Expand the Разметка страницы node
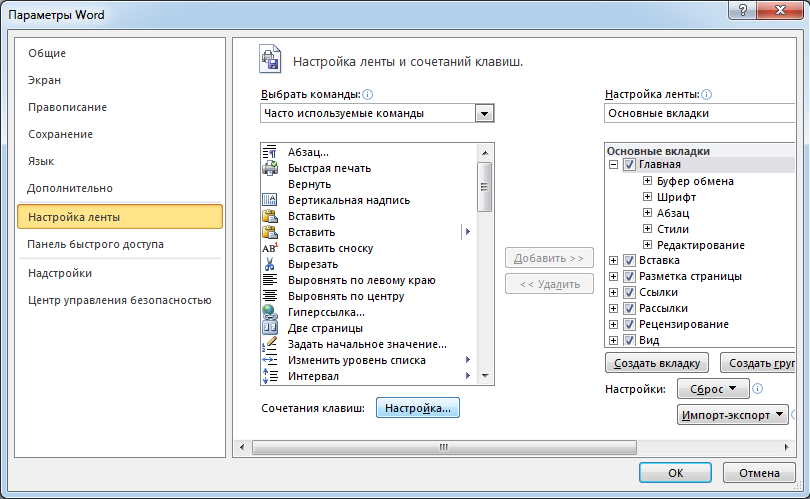 point(613,276)
